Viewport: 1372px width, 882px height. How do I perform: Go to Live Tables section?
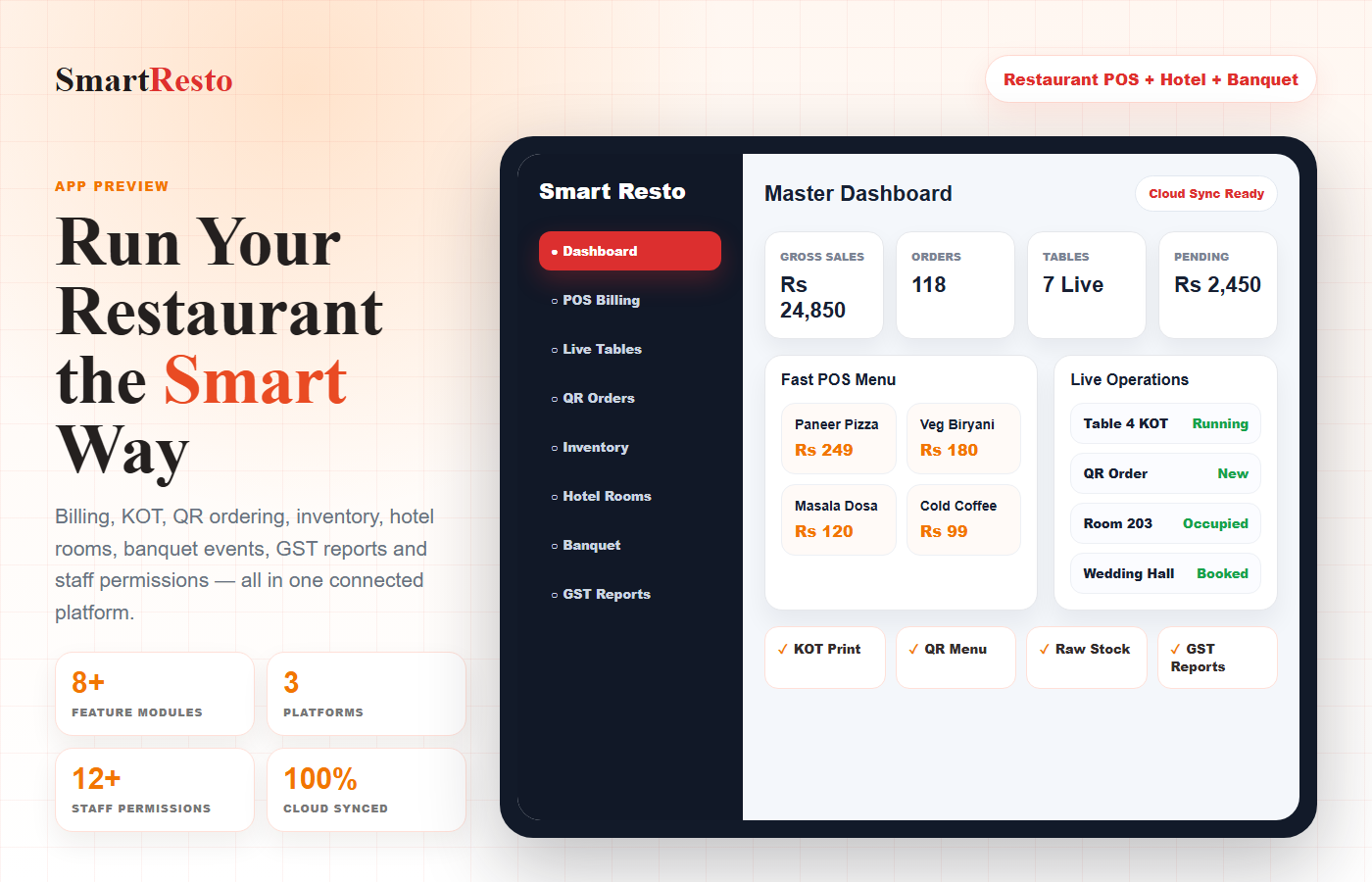click(630, 349)
